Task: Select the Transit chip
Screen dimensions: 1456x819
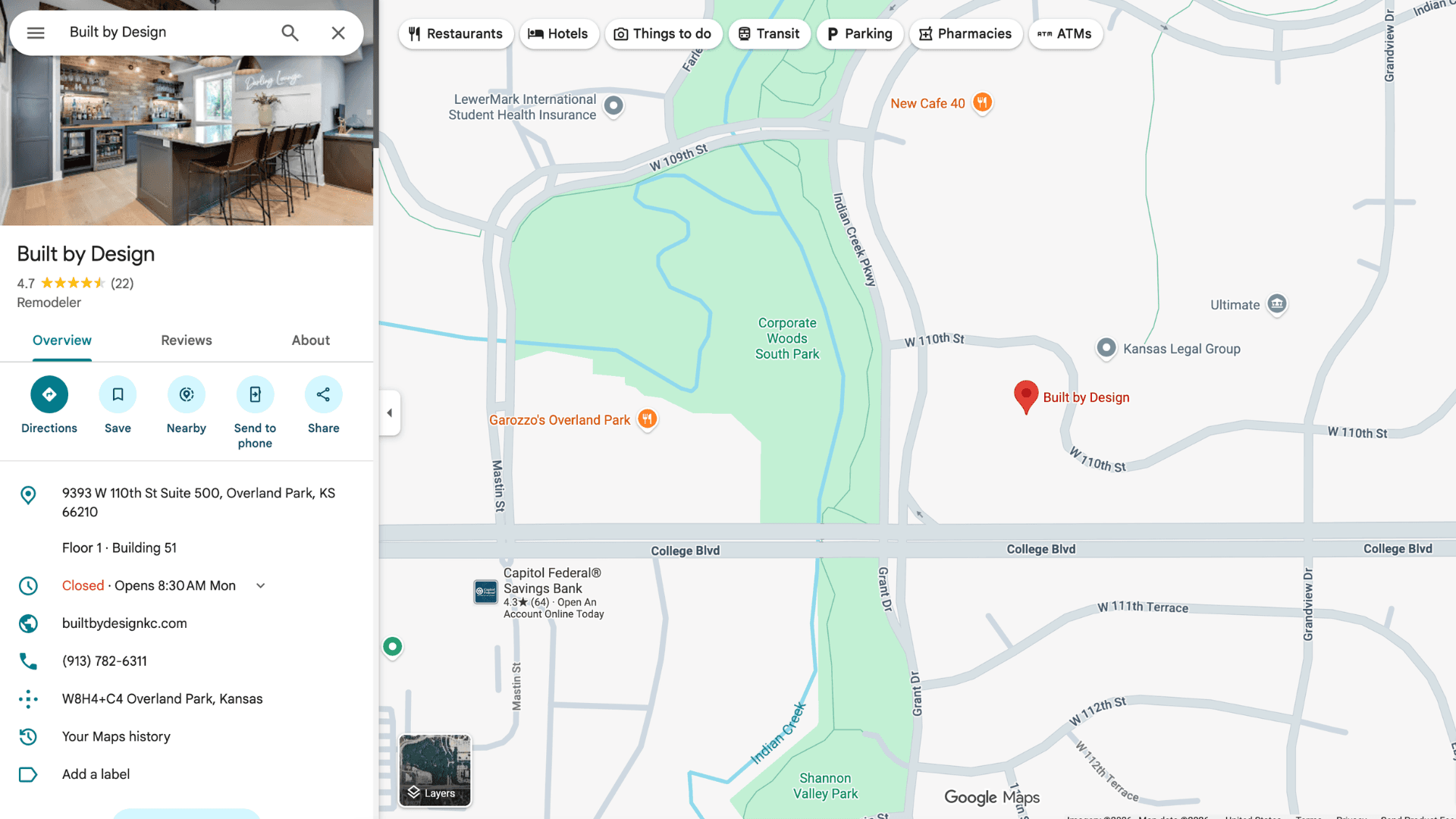Action: click(769, 33)
